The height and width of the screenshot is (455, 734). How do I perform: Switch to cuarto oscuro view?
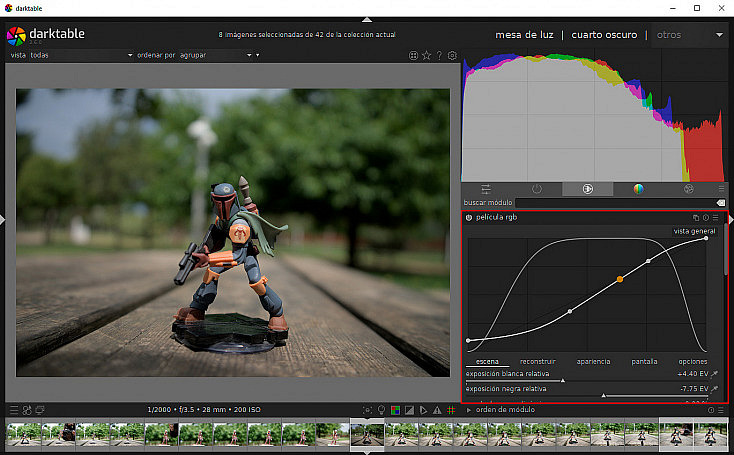(x=604, y=35)
